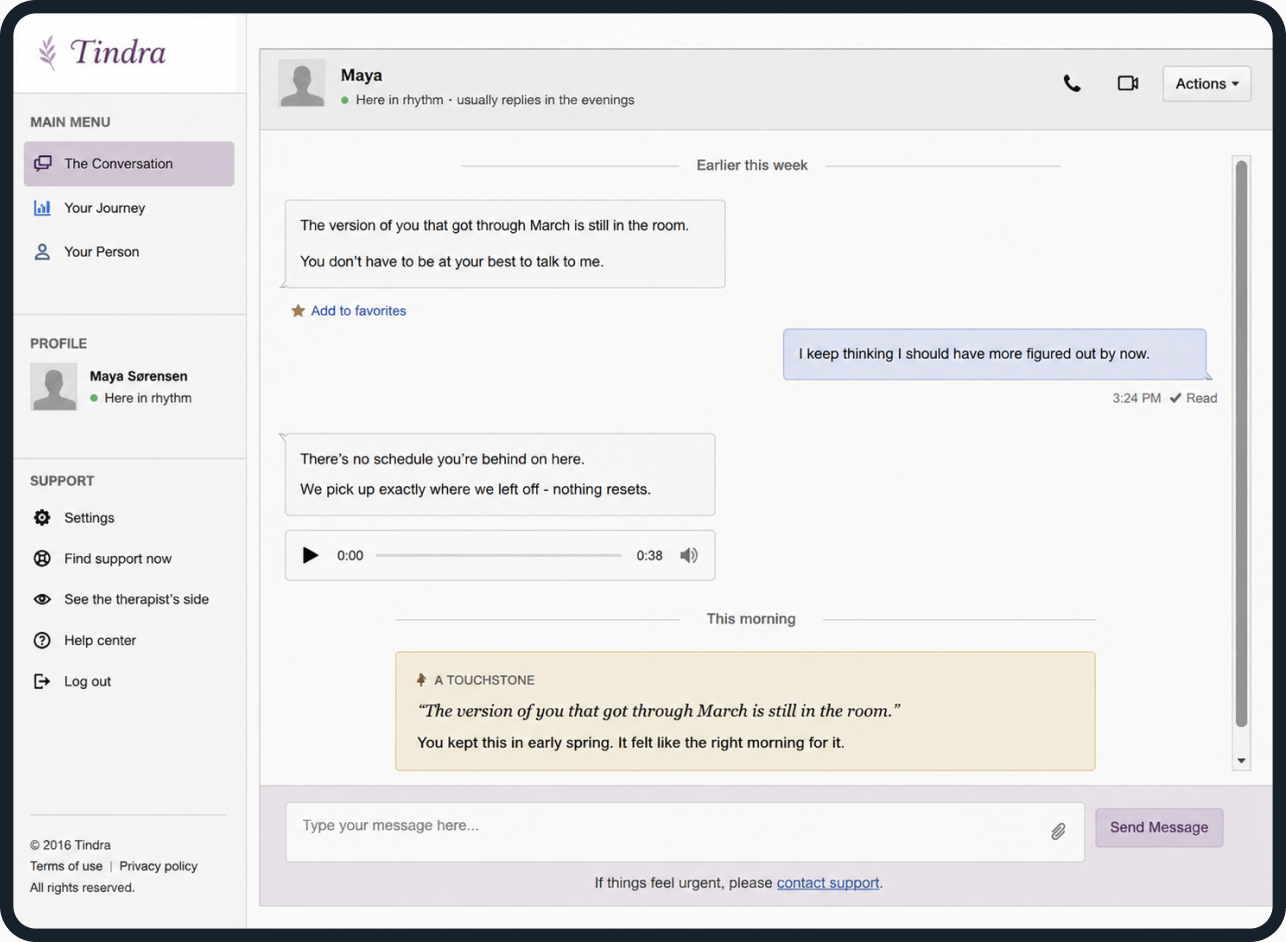
Task: Click the message input field
Action: point(685,832)
